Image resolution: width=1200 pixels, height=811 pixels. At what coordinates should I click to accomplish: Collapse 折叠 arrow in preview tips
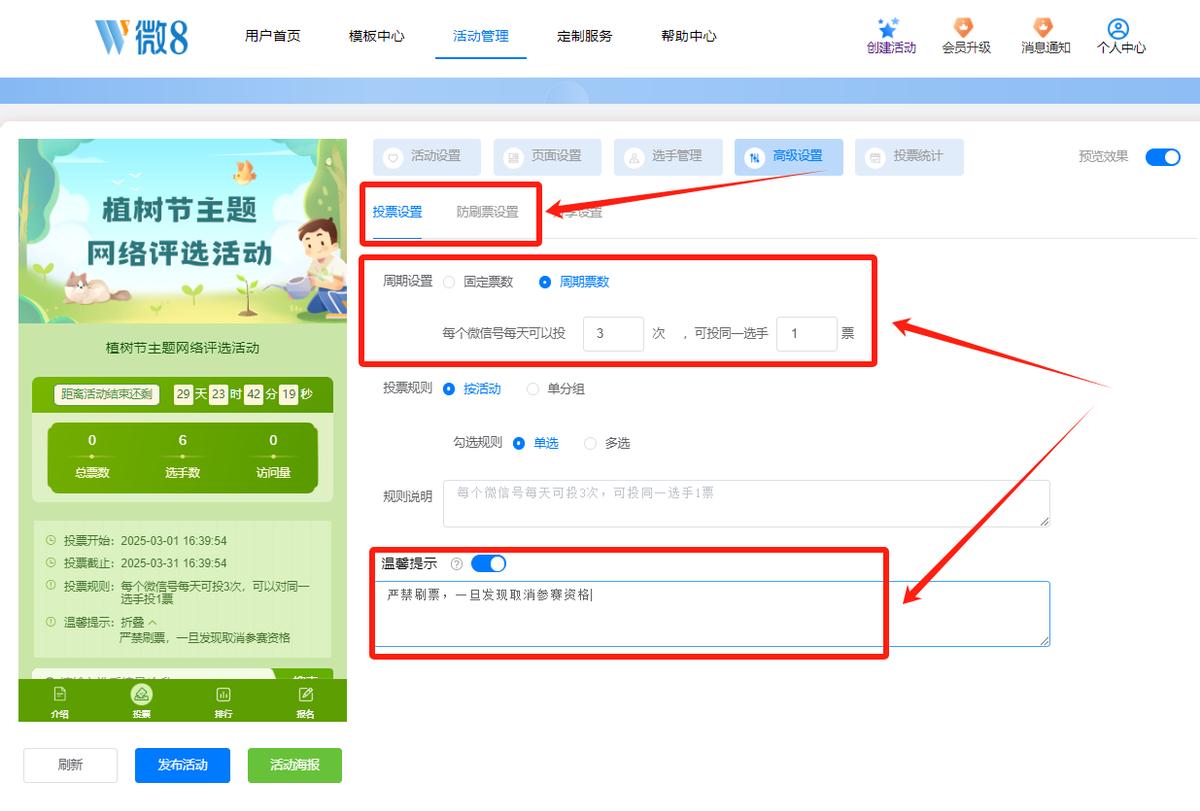152,622
